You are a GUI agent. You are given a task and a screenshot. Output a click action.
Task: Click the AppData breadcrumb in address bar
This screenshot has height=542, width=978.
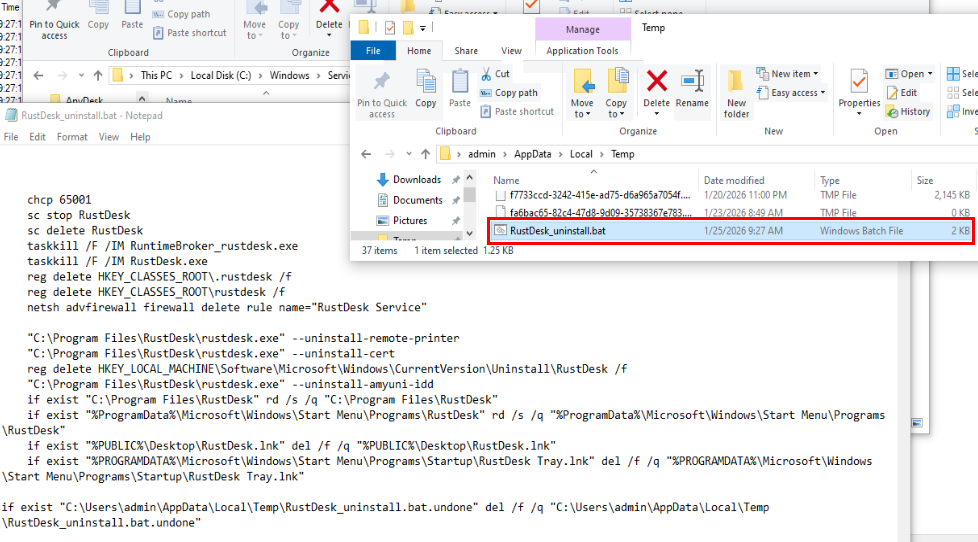point(533,154)
